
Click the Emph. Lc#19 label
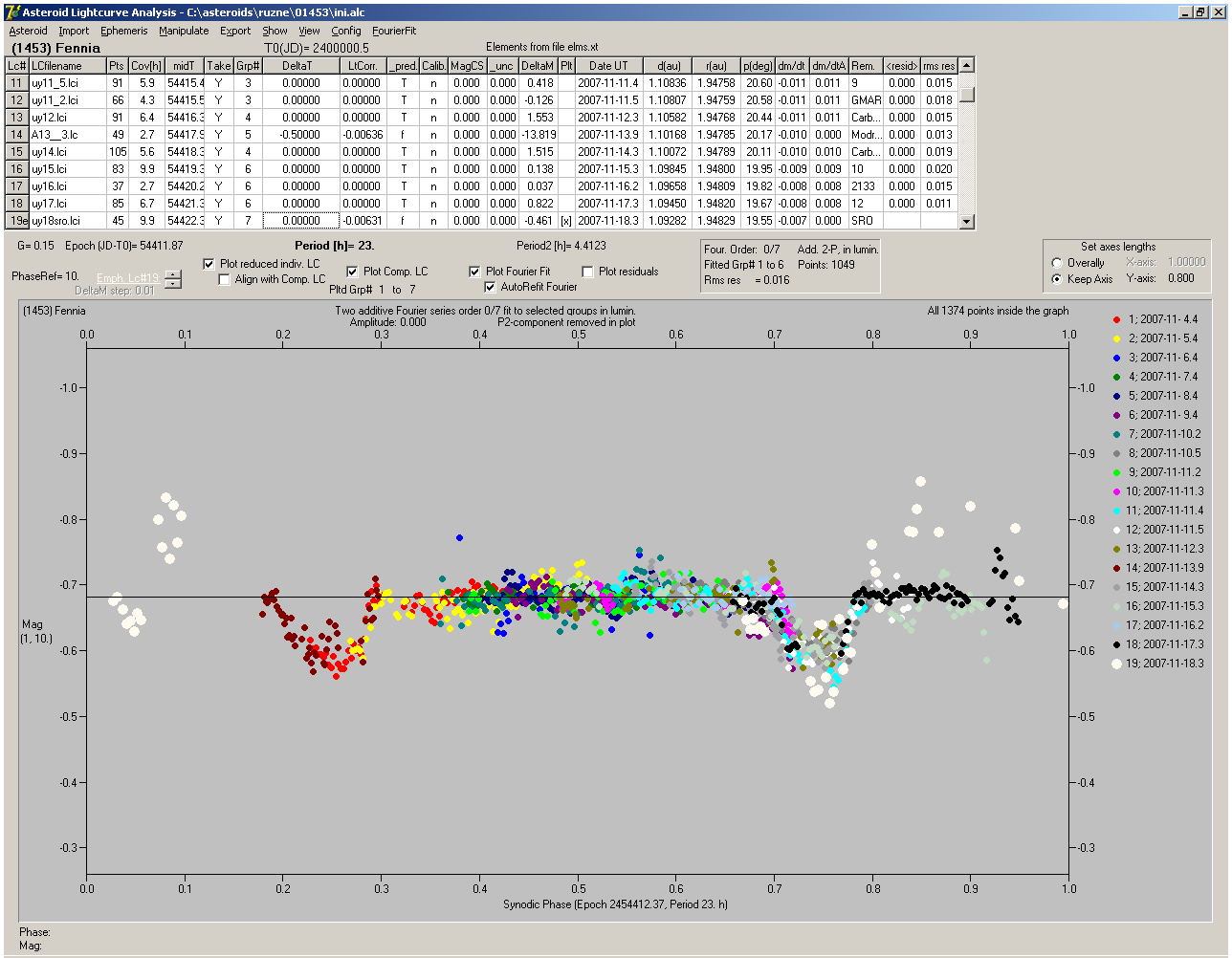coord(128,278)
